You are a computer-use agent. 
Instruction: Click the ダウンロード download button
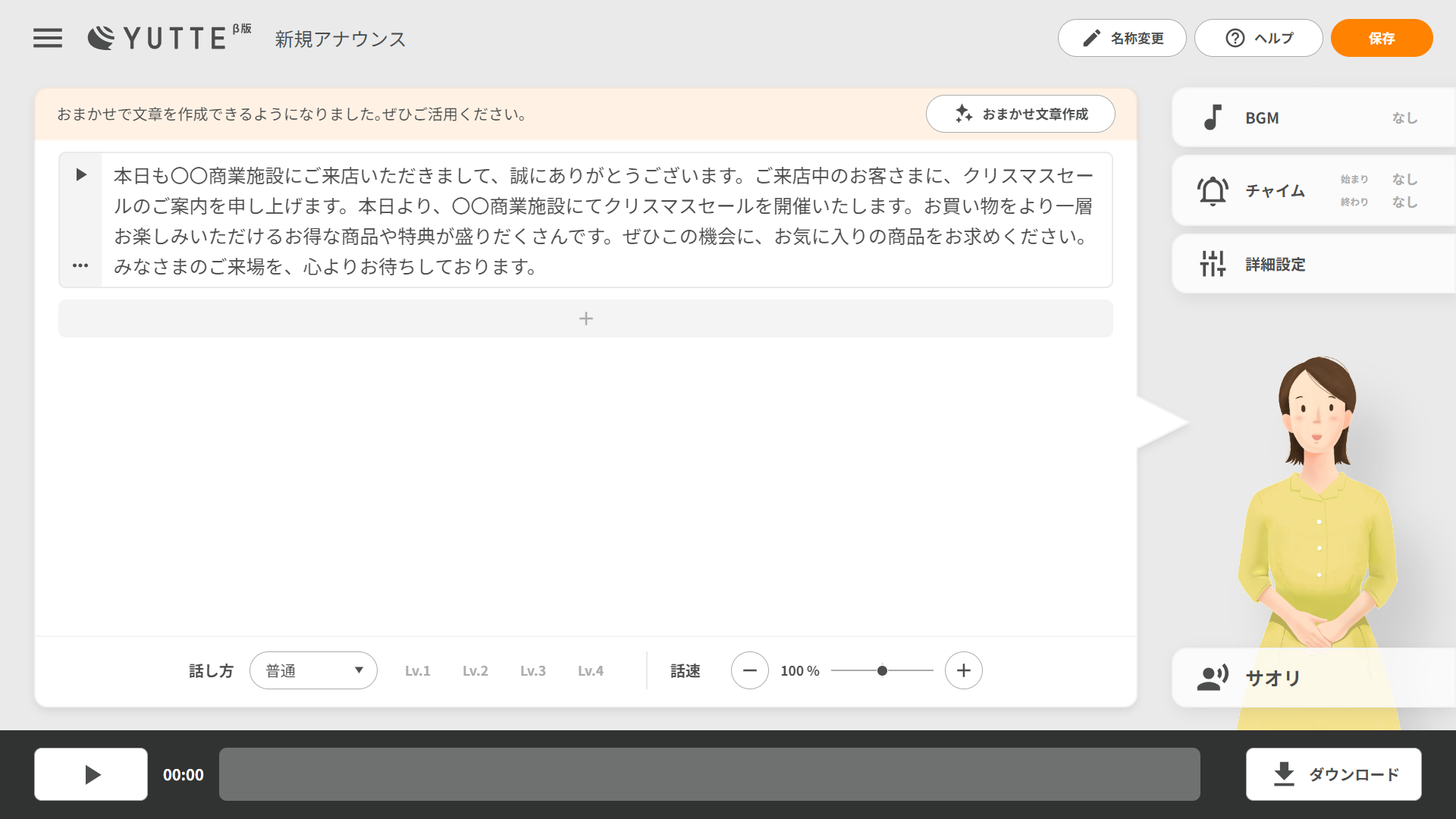point(1333,774)
